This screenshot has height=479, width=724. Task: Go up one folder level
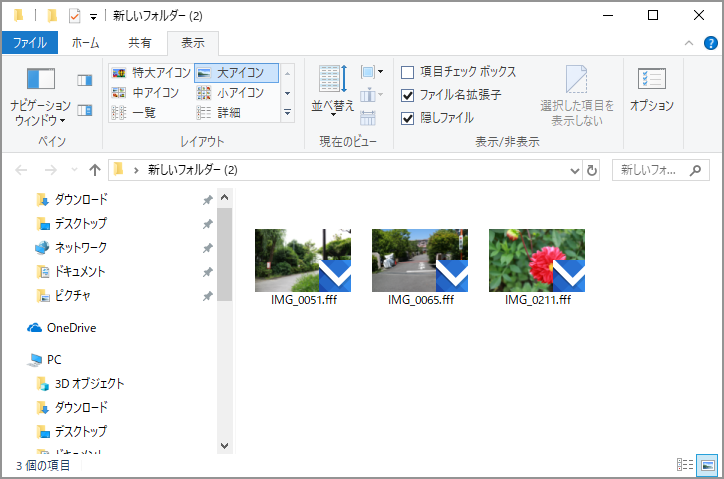click(95, 170)
